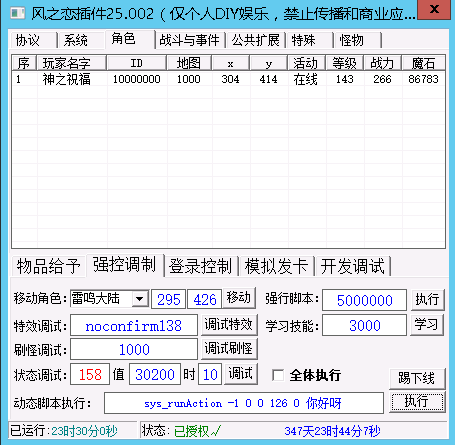Click the 值 field showing 30200
The width and height of the screenshot is (455, 445).
point(155,374)
